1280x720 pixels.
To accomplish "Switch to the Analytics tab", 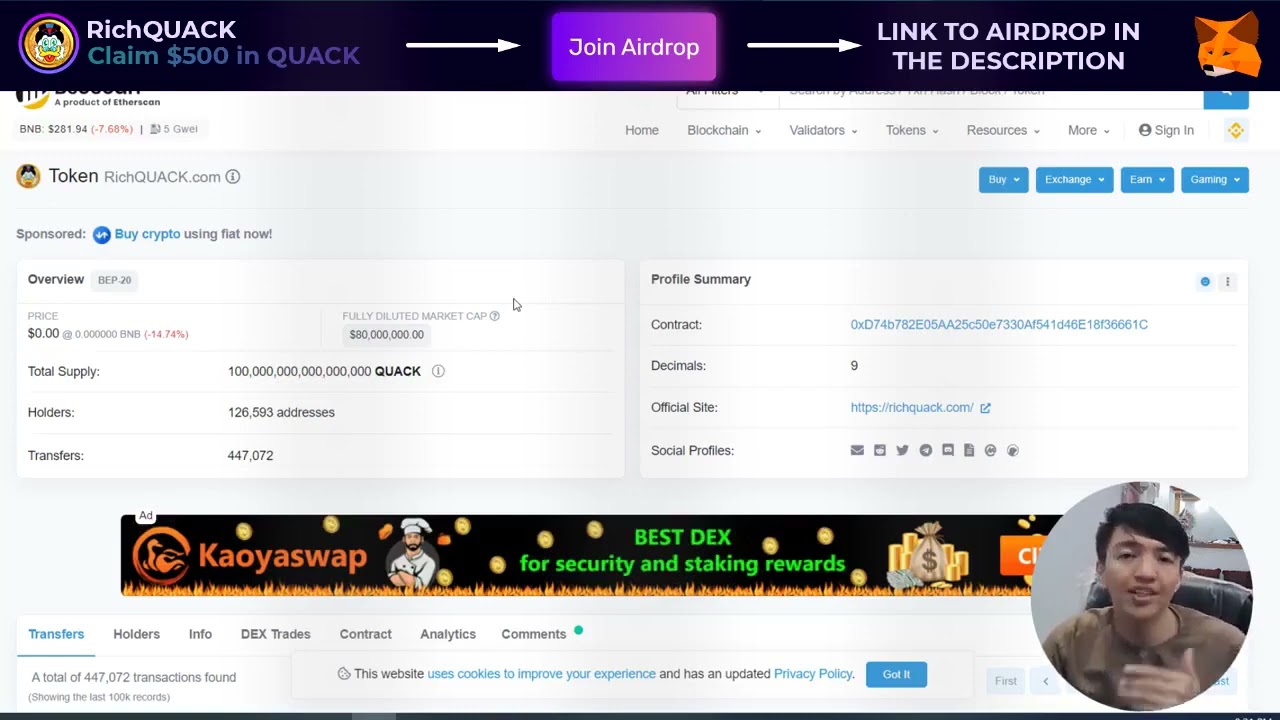I will coord(448,634).
